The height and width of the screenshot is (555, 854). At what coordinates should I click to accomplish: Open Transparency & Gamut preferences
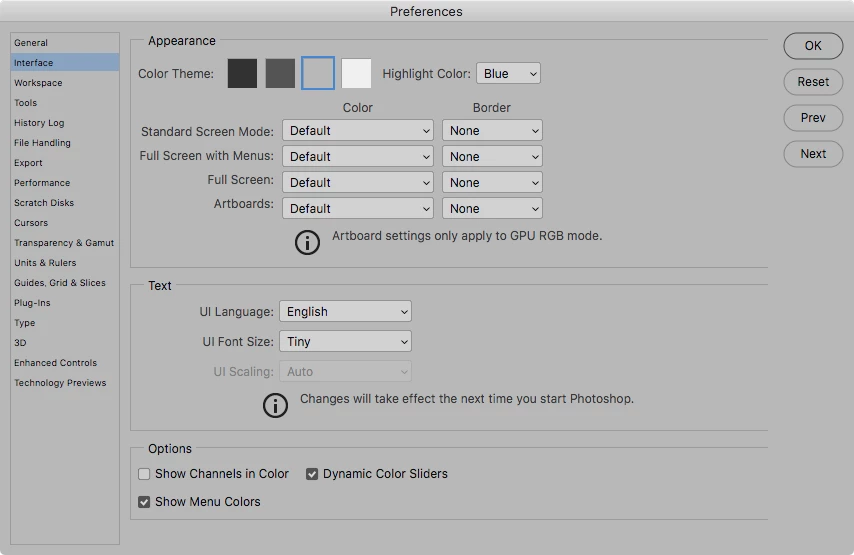coord(65,242)
